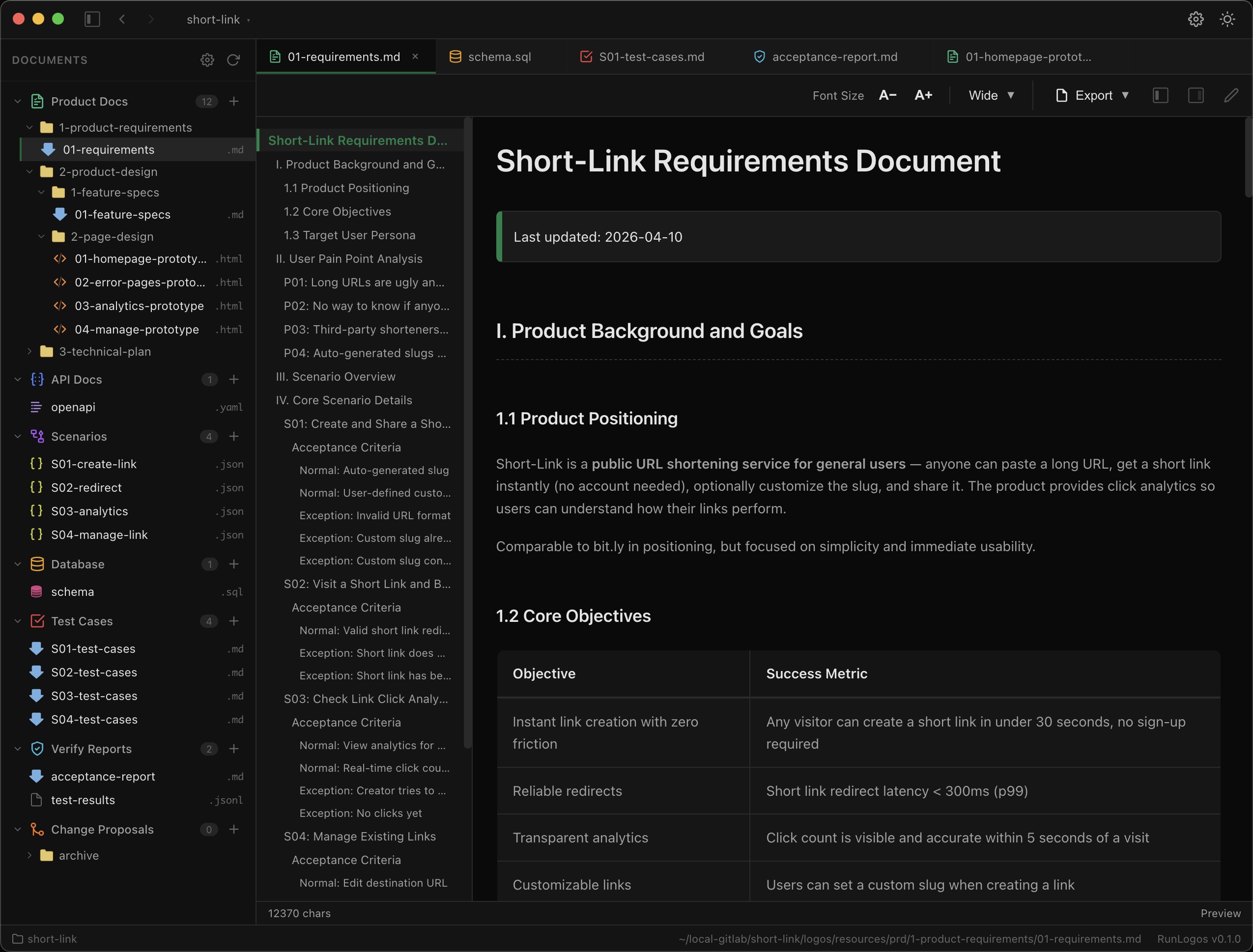1253x952 pixels.
Task: Navigate back with the left arrow
Action: click(122, 19)
